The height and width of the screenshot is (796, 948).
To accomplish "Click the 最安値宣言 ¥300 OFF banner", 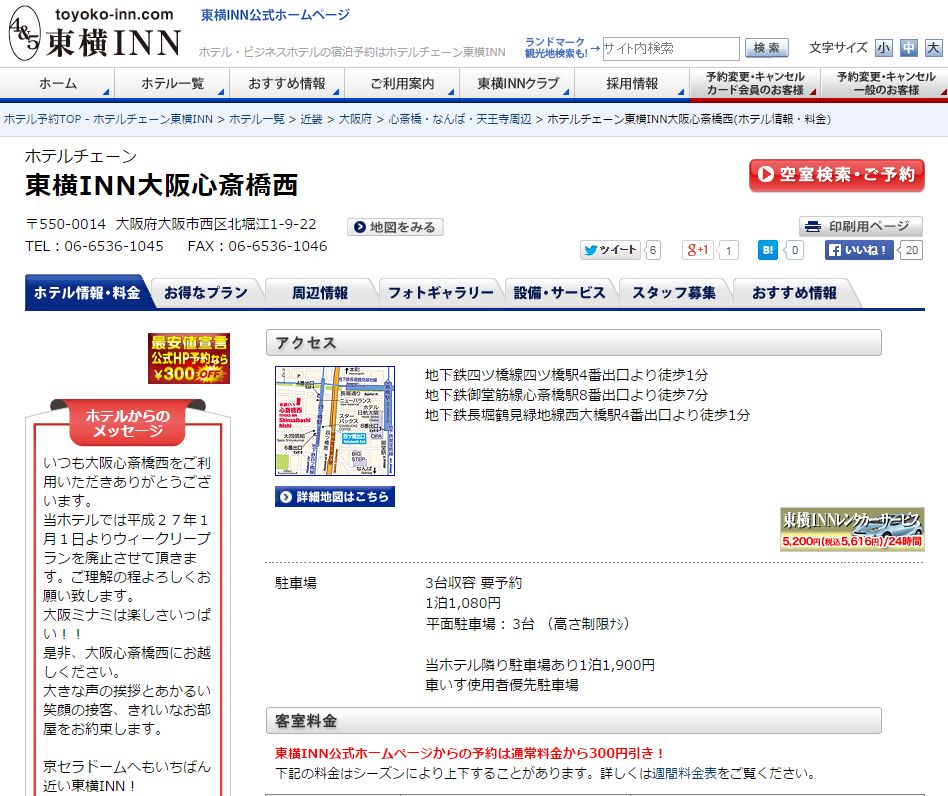I will [189, 358].
